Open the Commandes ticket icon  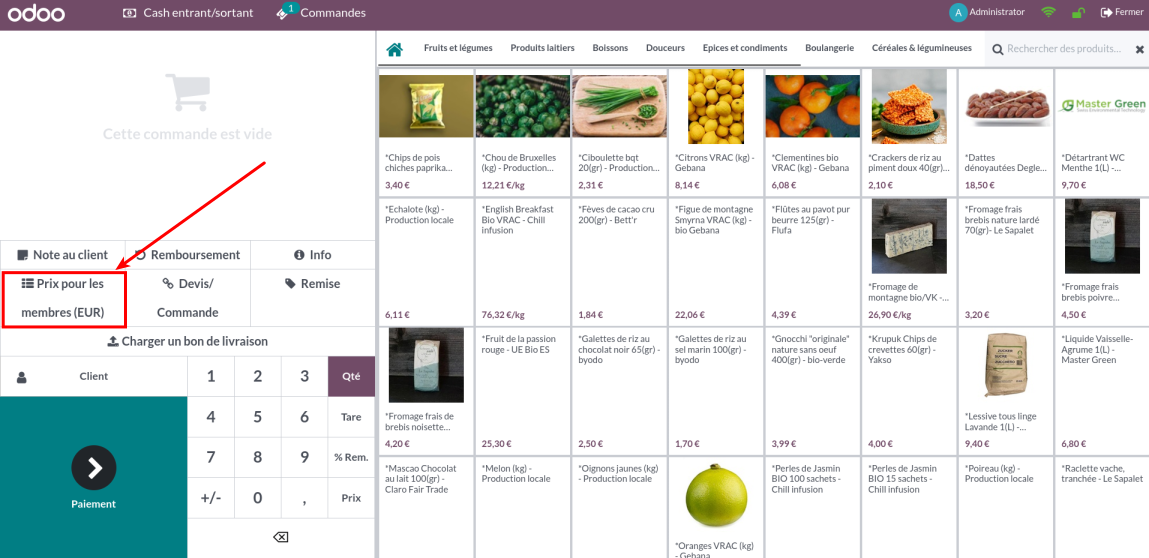pyautogui.click(x=283, y=13)
